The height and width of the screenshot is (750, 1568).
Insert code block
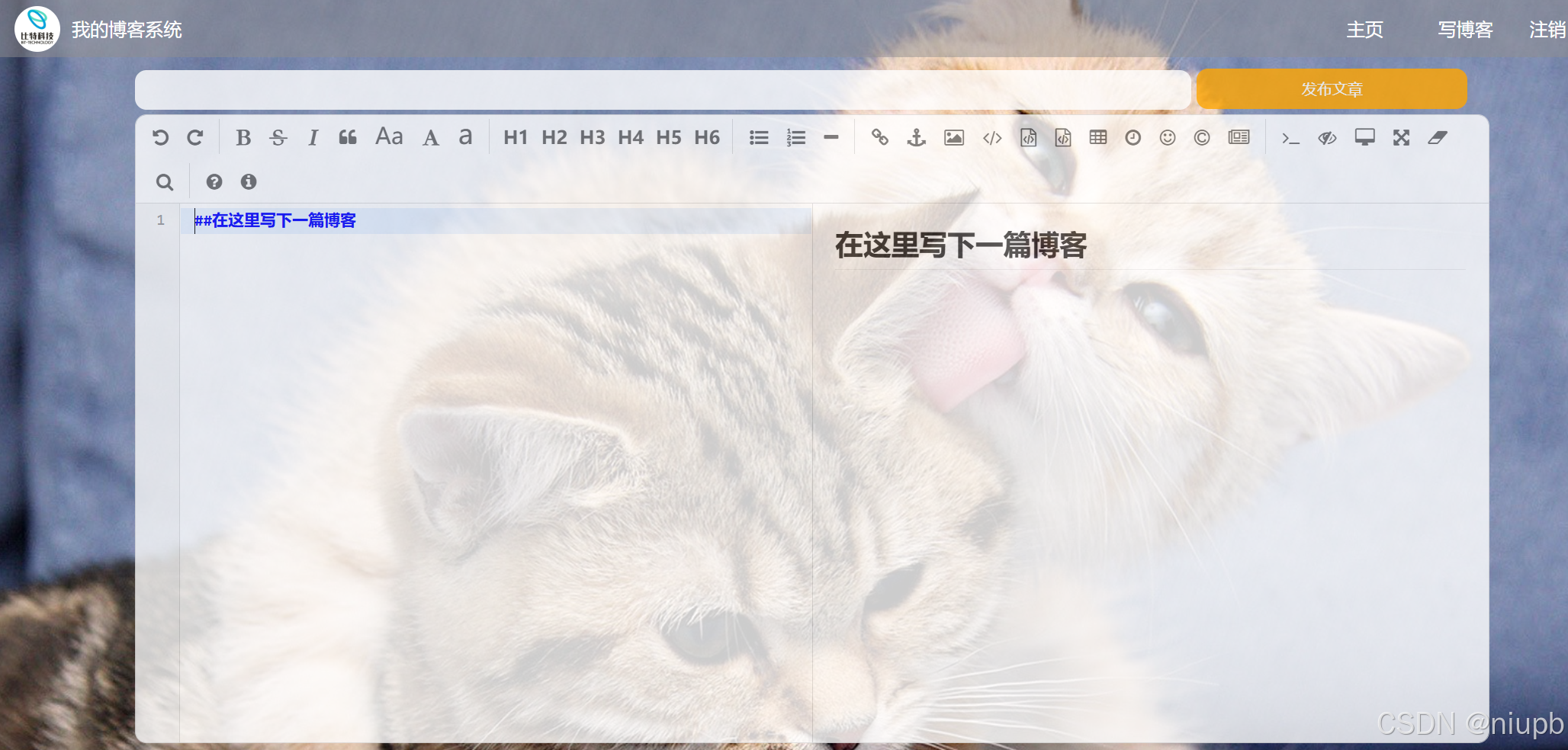point(1063,137)
